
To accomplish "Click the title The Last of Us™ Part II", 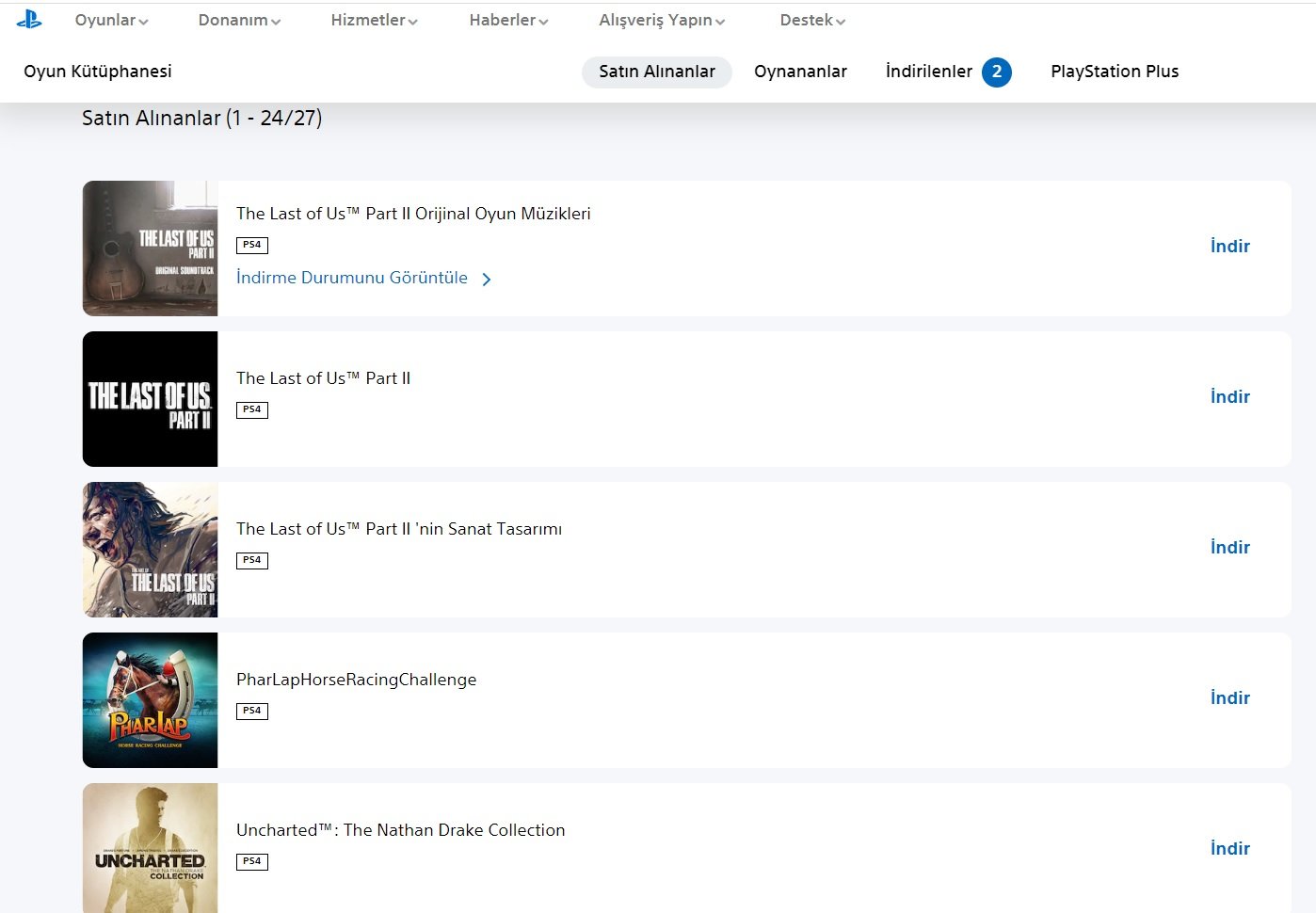I will (x=323, y=378).
